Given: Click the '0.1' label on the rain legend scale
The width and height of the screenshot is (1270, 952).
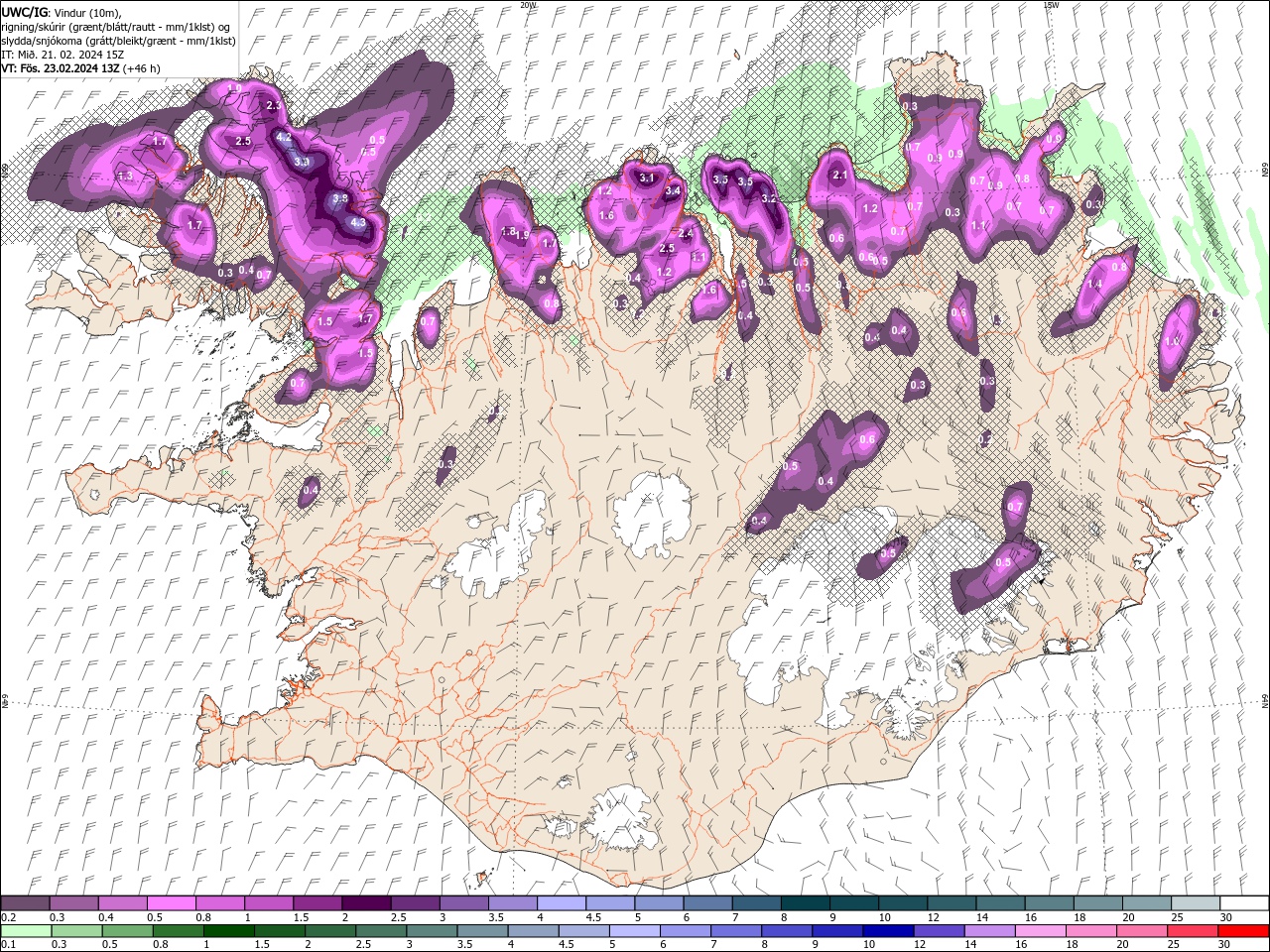Looking at the screenshot, I should (x=8, y=945).
